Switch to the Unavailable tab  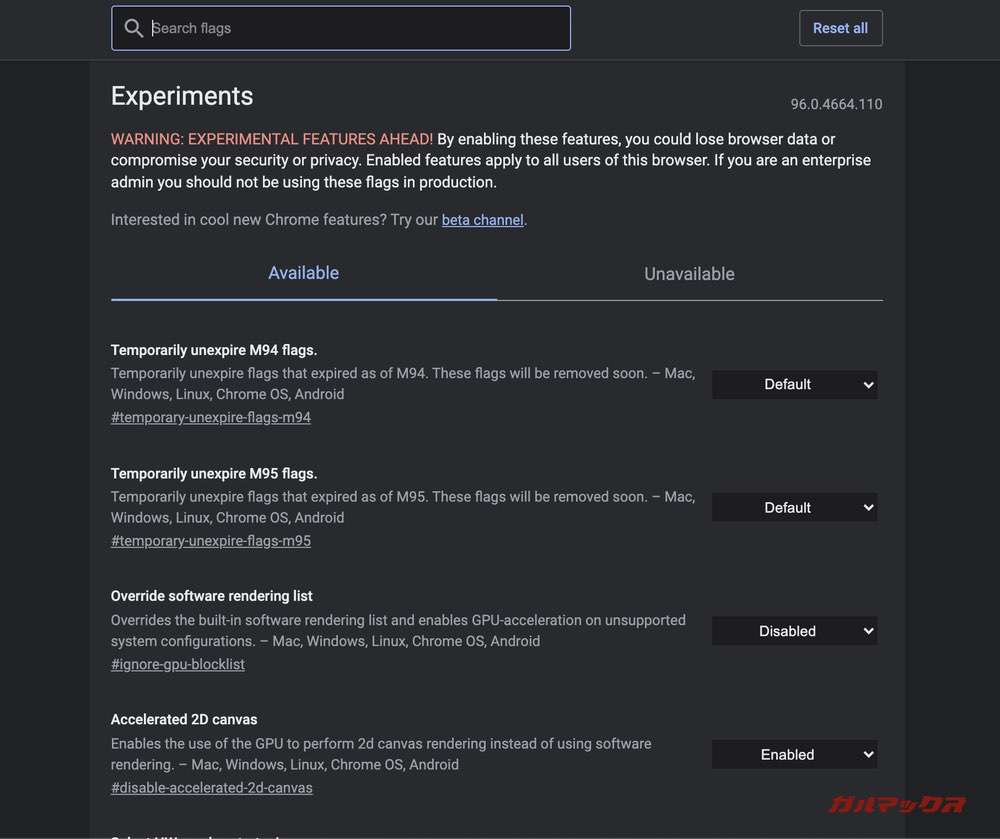coord(689,274)
